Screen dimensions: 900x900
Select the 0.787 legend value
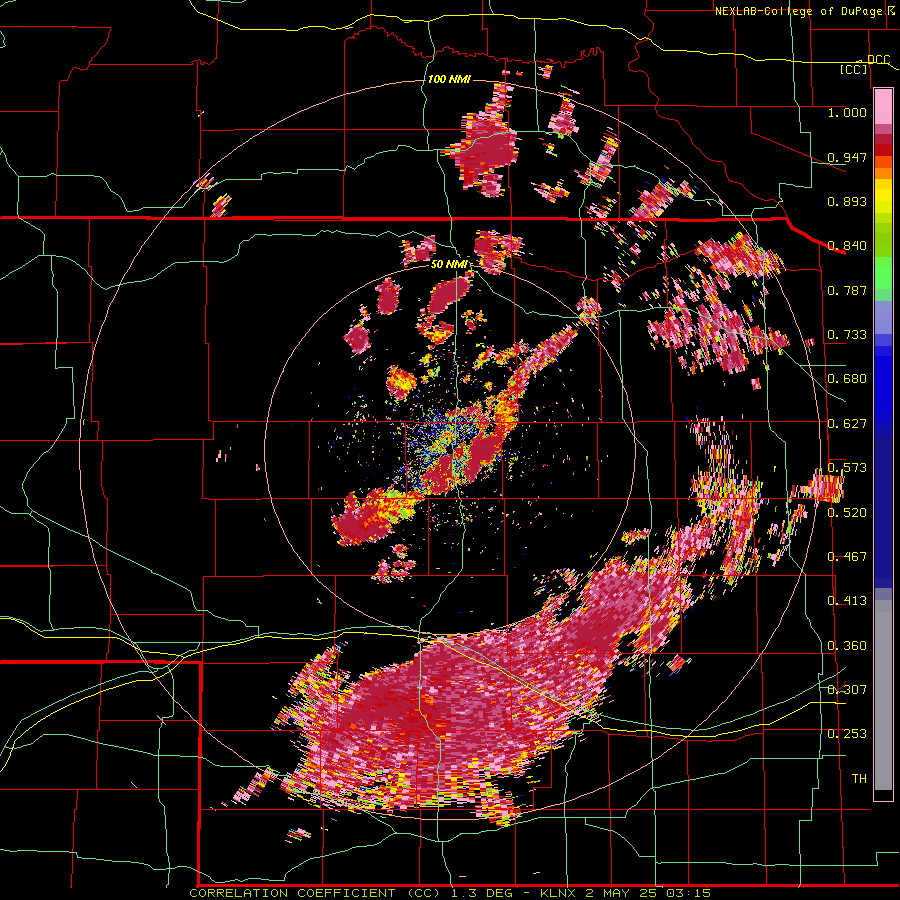(847, 290)
